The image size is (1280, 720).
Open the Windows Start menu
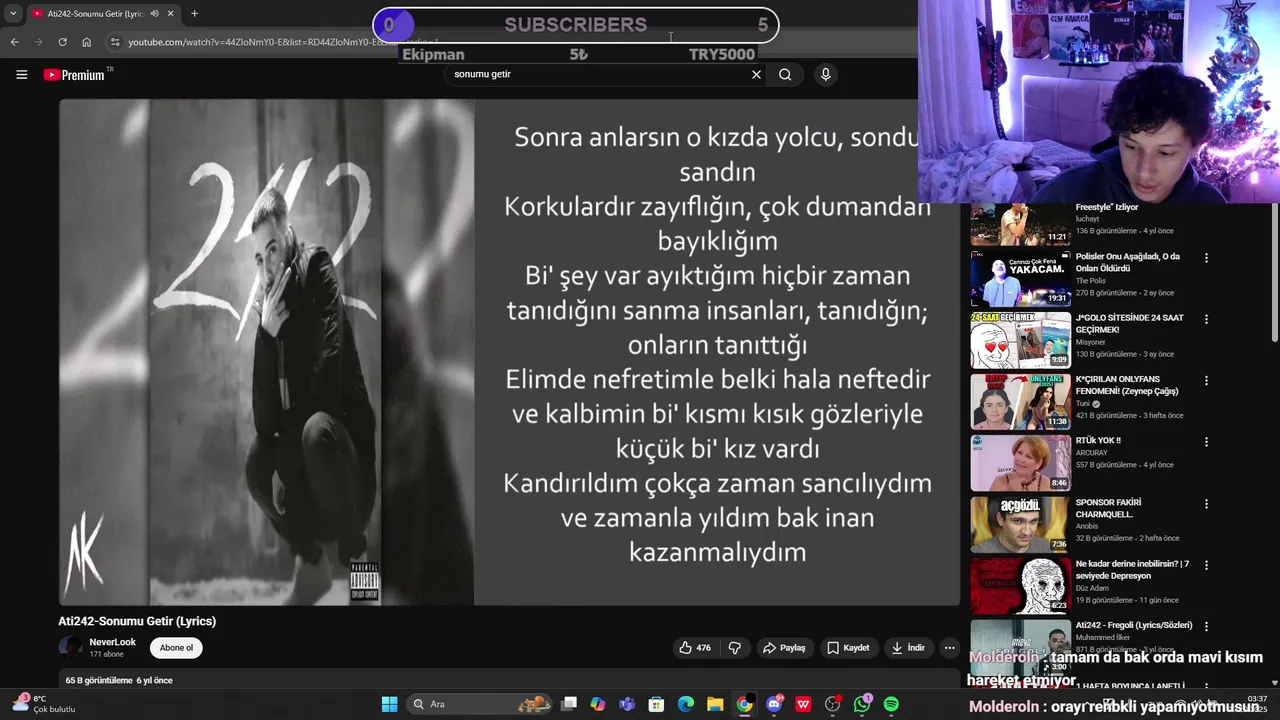389,704
